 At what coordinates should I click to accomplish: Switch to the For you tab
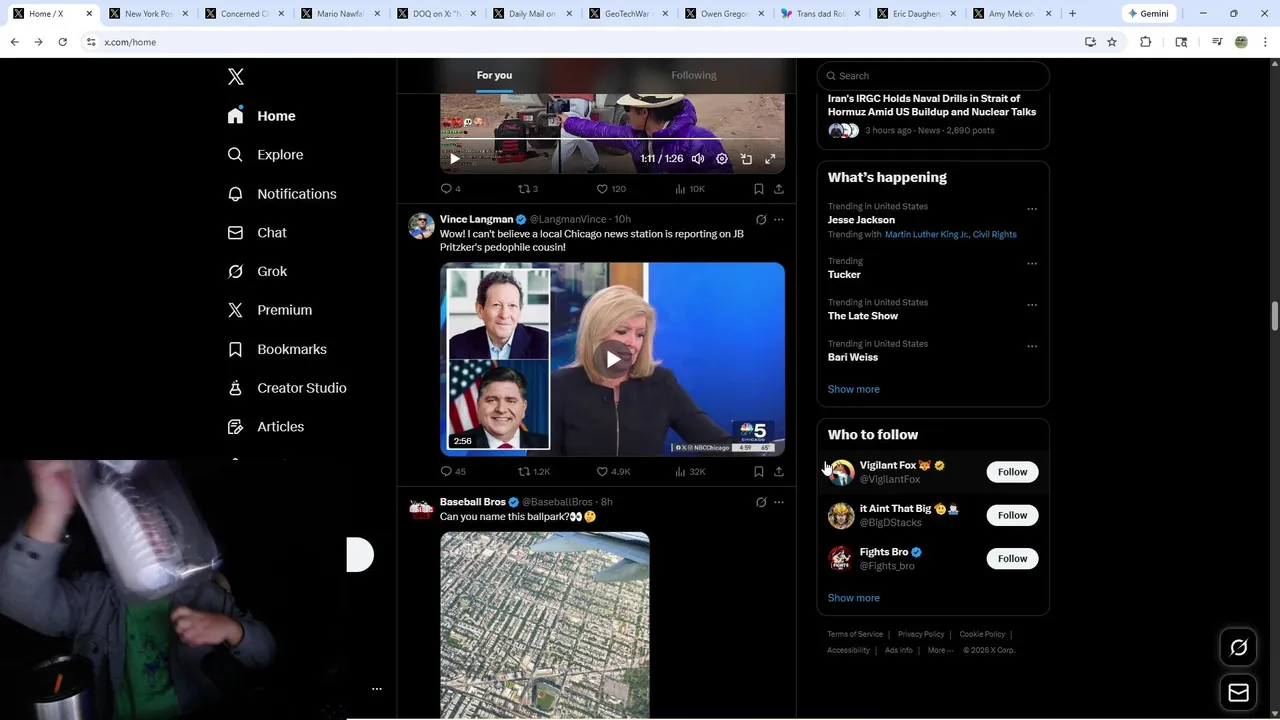pyautogui.click(x=494, y=75)
